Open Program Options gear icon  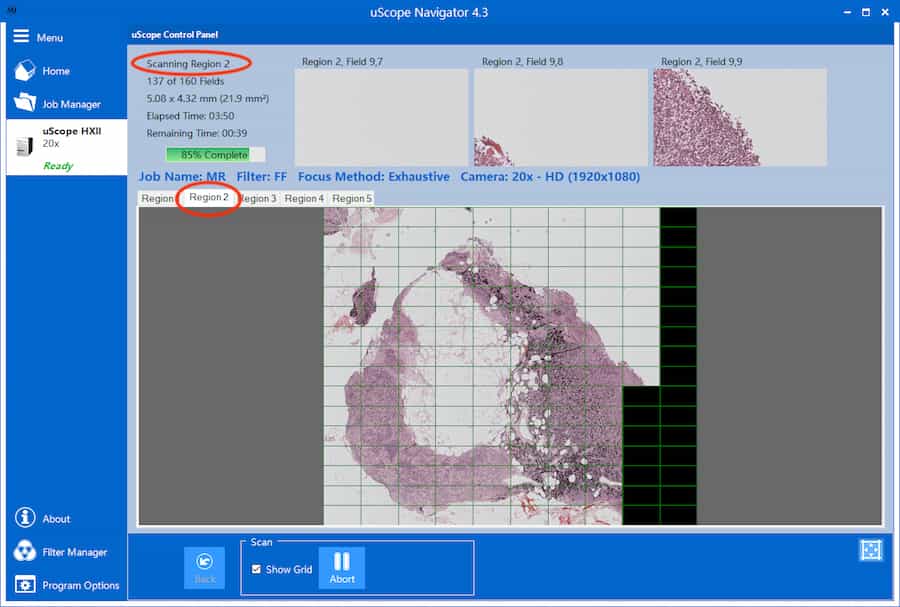[x=25, y=585]
